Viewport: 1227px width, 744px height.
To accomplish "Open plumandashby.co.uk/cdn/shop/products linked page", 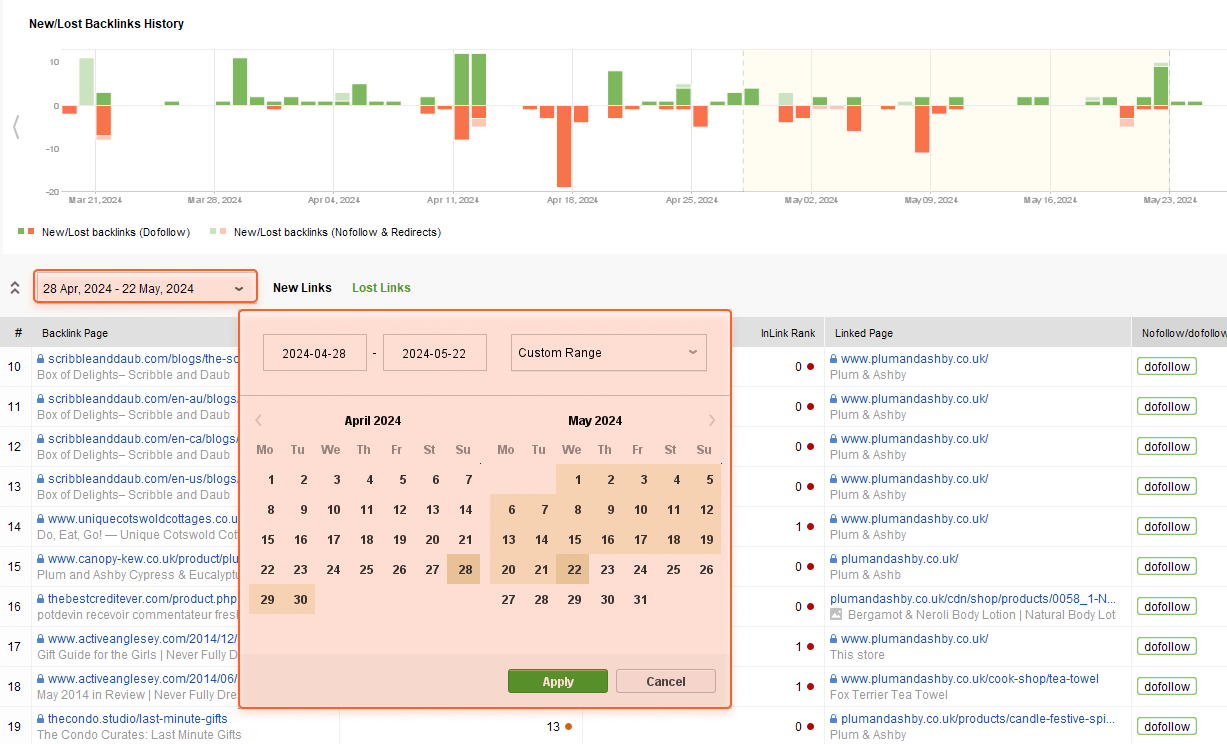I will 973,599.
